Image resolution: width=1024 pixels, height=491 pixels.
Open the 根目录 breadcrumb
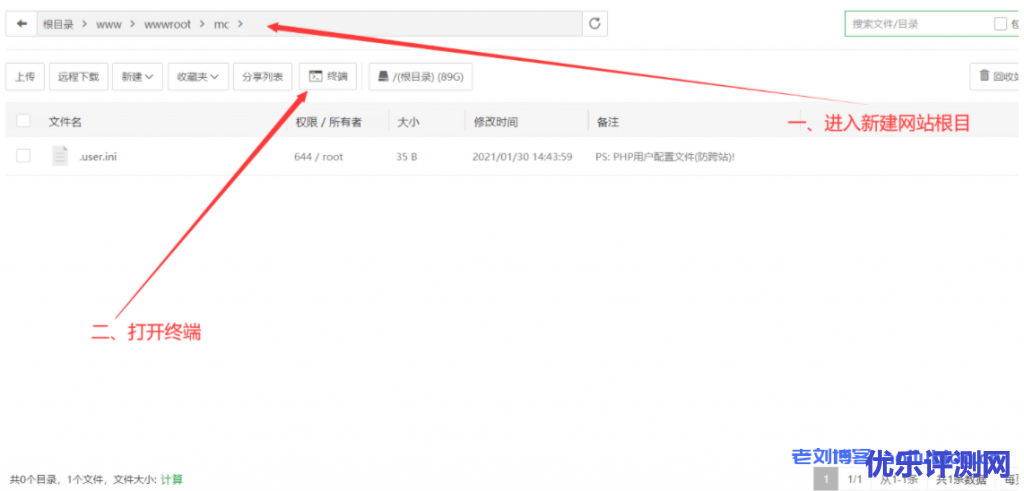[58, 25]
